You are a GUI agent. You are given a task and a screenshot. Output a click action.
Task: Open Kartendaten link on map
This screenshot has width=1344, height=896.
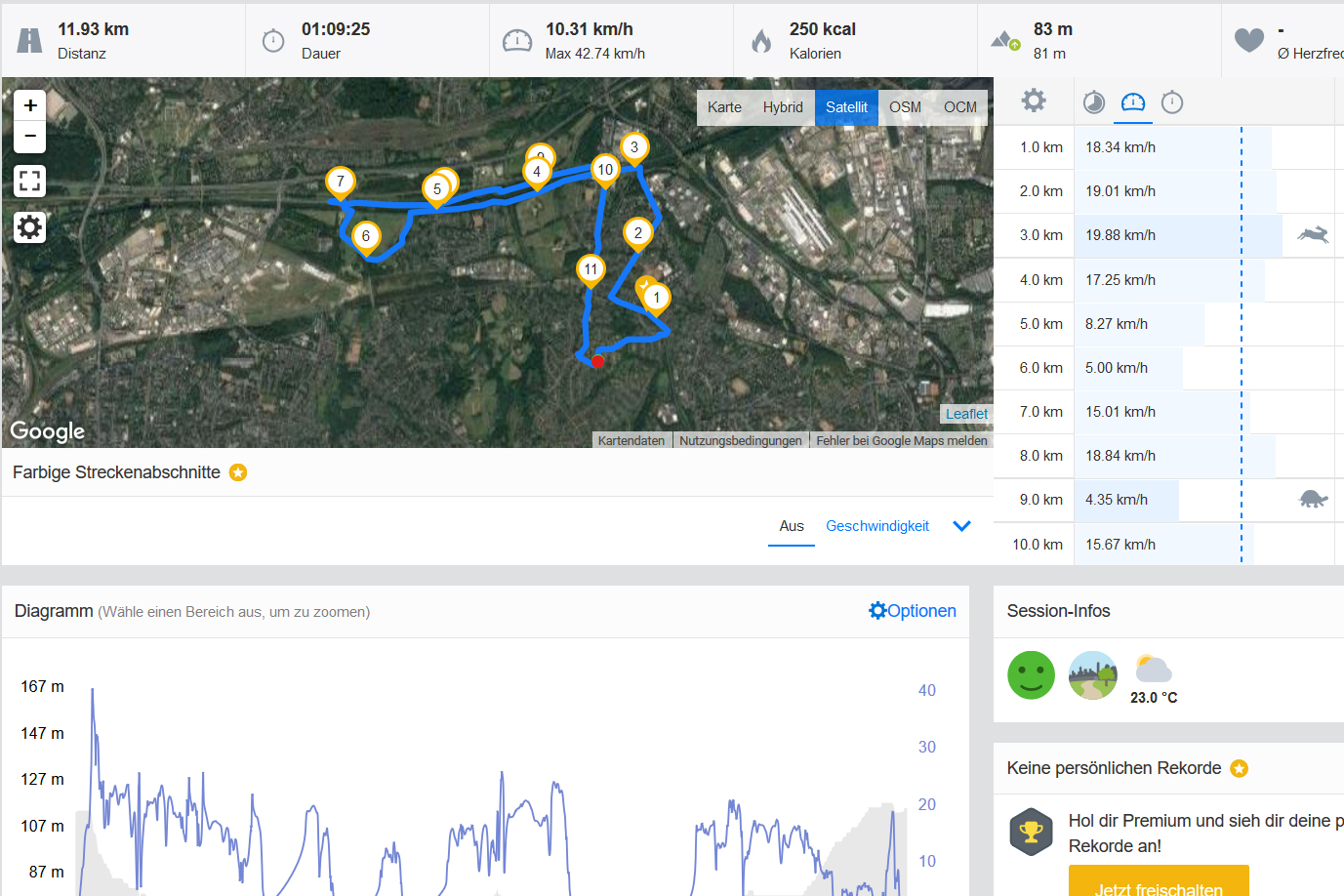point(631,440)
